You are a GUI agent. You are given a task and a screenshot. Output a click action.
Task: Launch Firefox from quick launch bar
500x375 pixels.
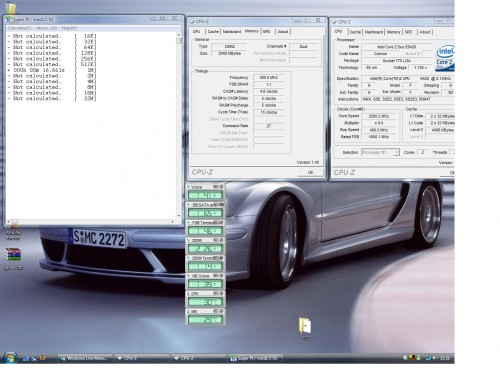[x=42, y=358]
